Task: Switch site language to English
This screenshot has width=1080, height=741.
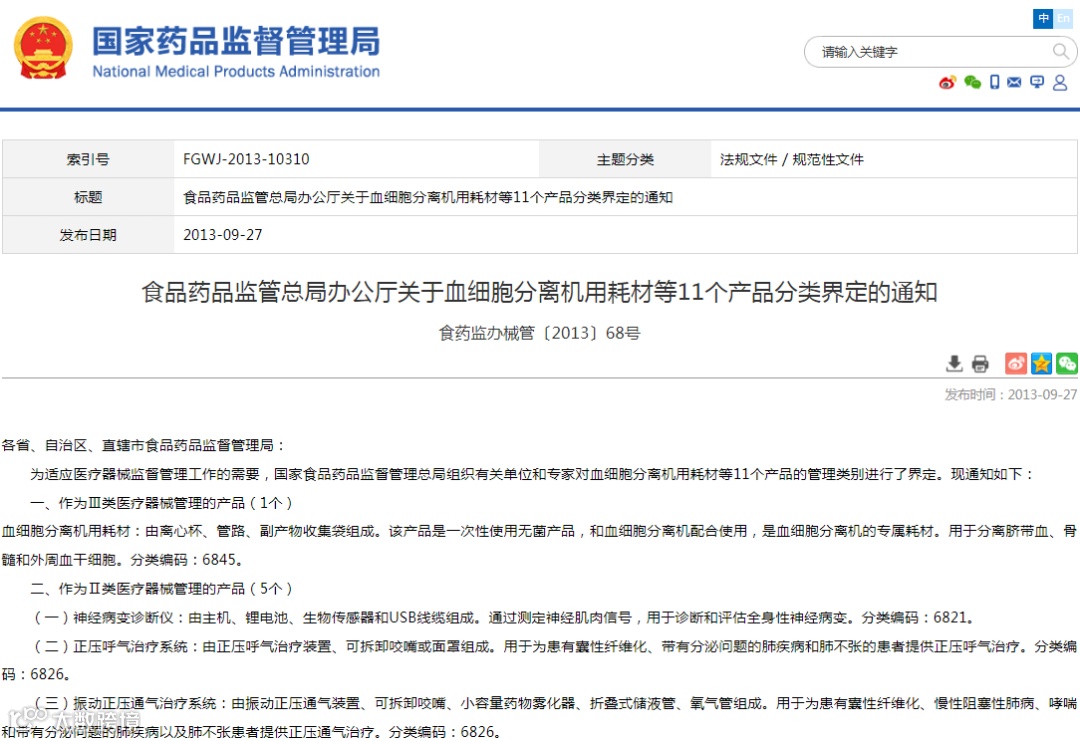Action: (x=1063, y=19)
